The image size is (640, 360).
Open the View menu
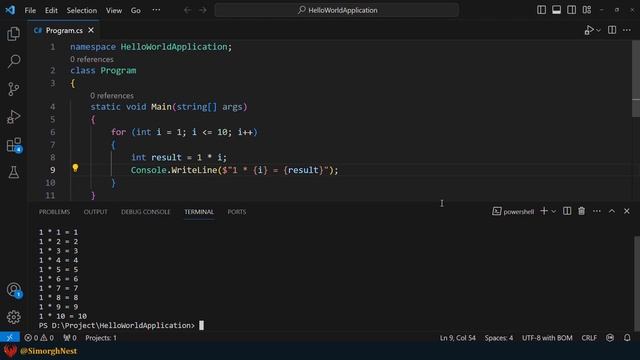pos(114,10)
